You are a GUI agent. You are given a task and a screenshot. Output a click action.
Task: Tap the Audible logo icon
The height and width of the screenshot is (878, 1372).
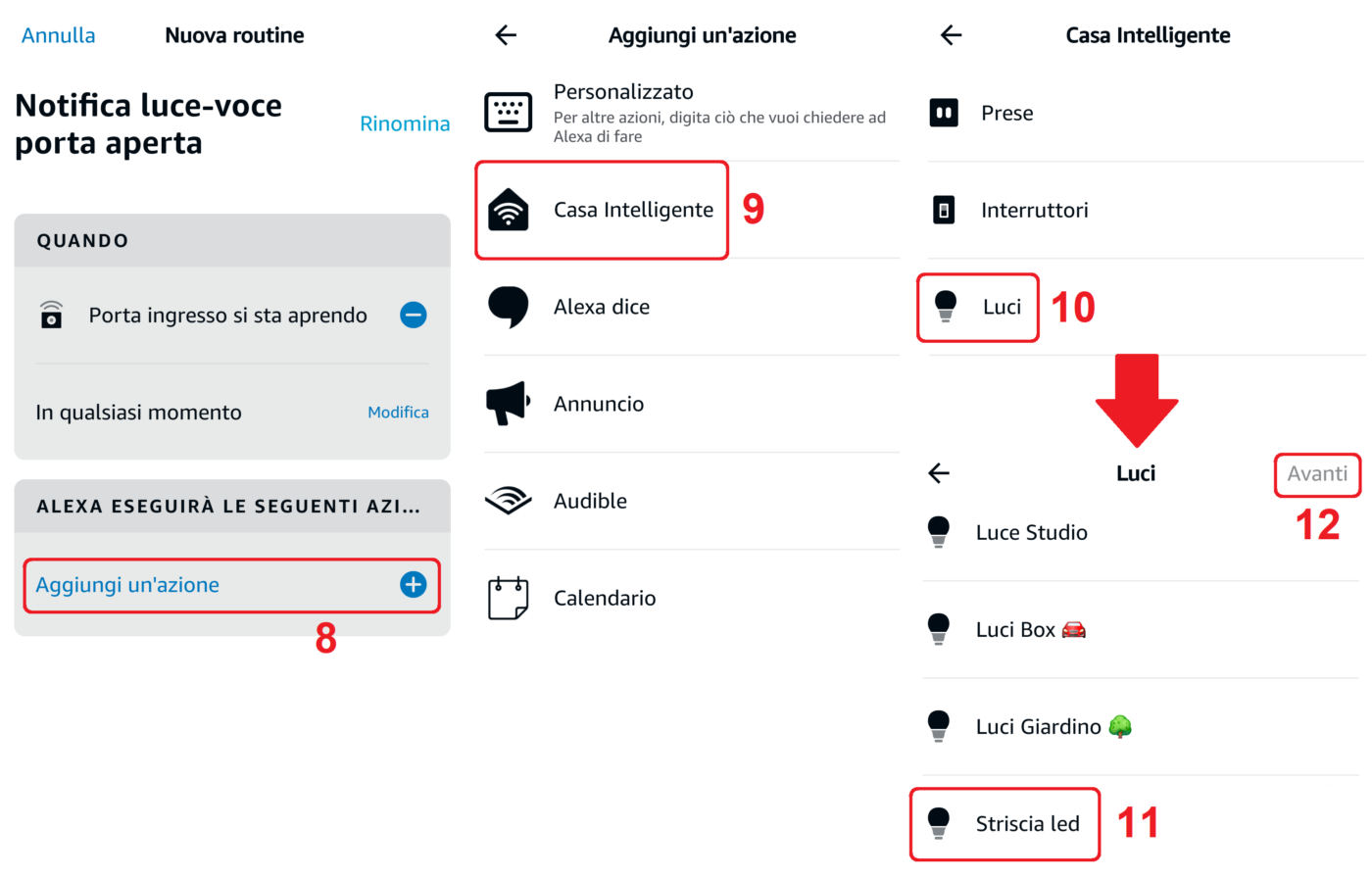(508, 501)
